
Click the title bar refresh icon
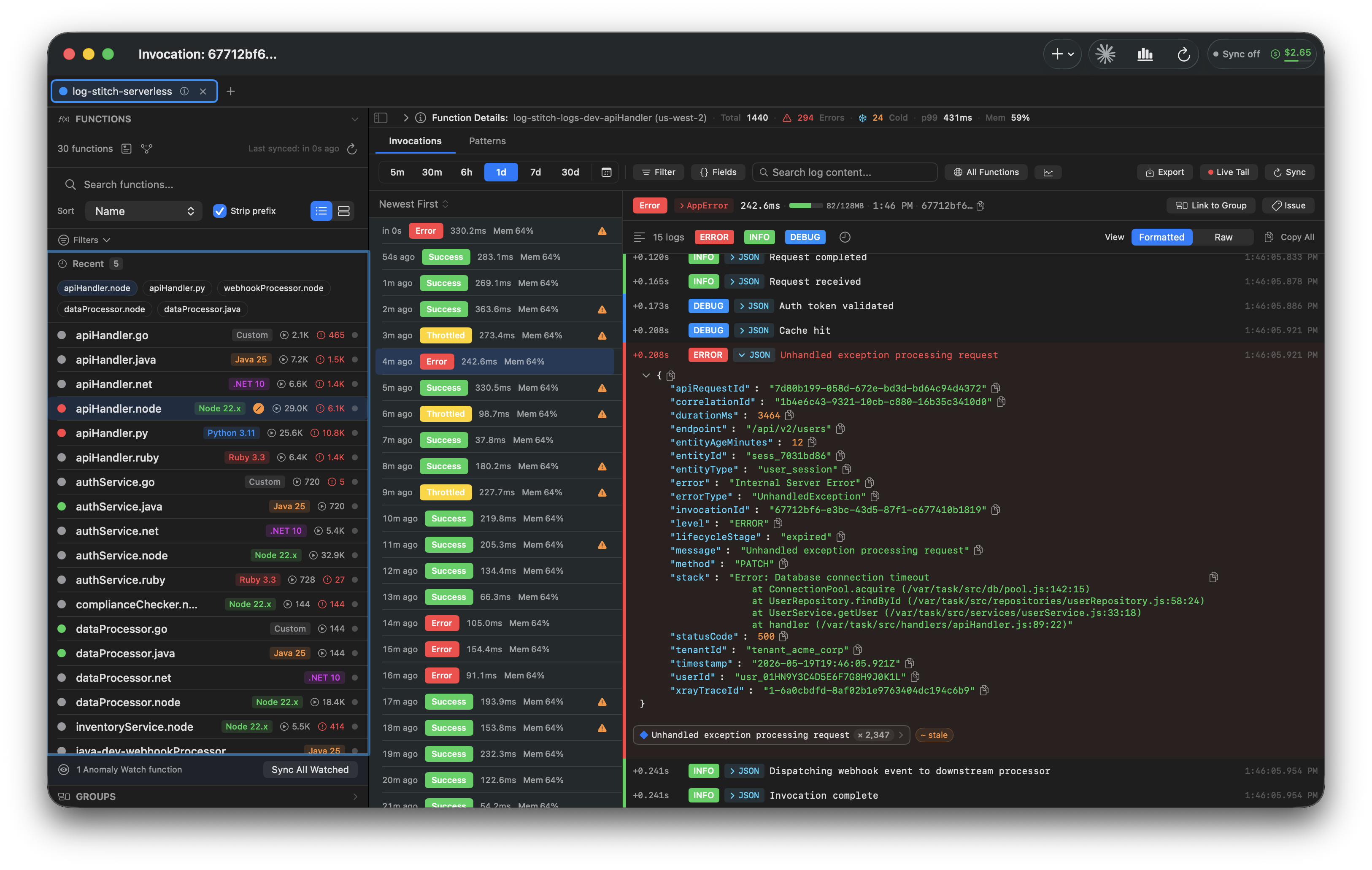(1183, 54)
